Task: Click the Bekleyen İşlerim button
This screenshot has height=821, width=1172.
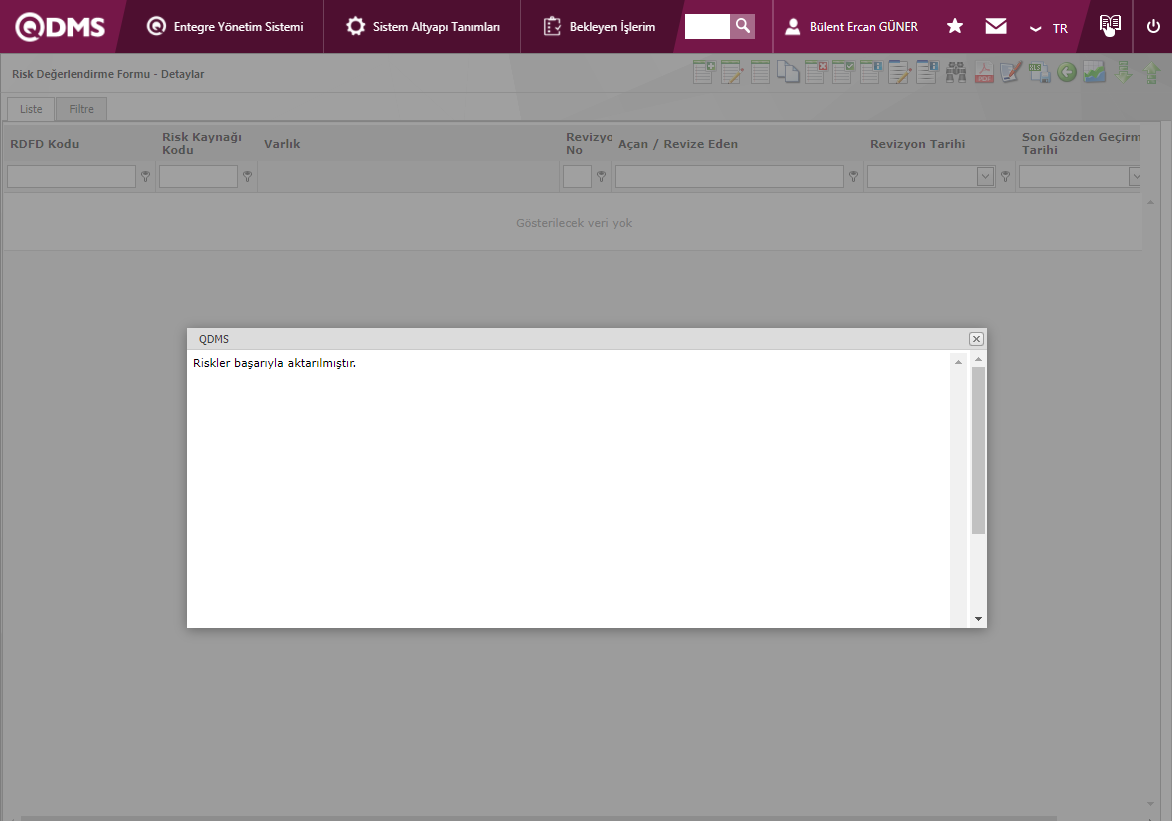Action: pos(600,27)
